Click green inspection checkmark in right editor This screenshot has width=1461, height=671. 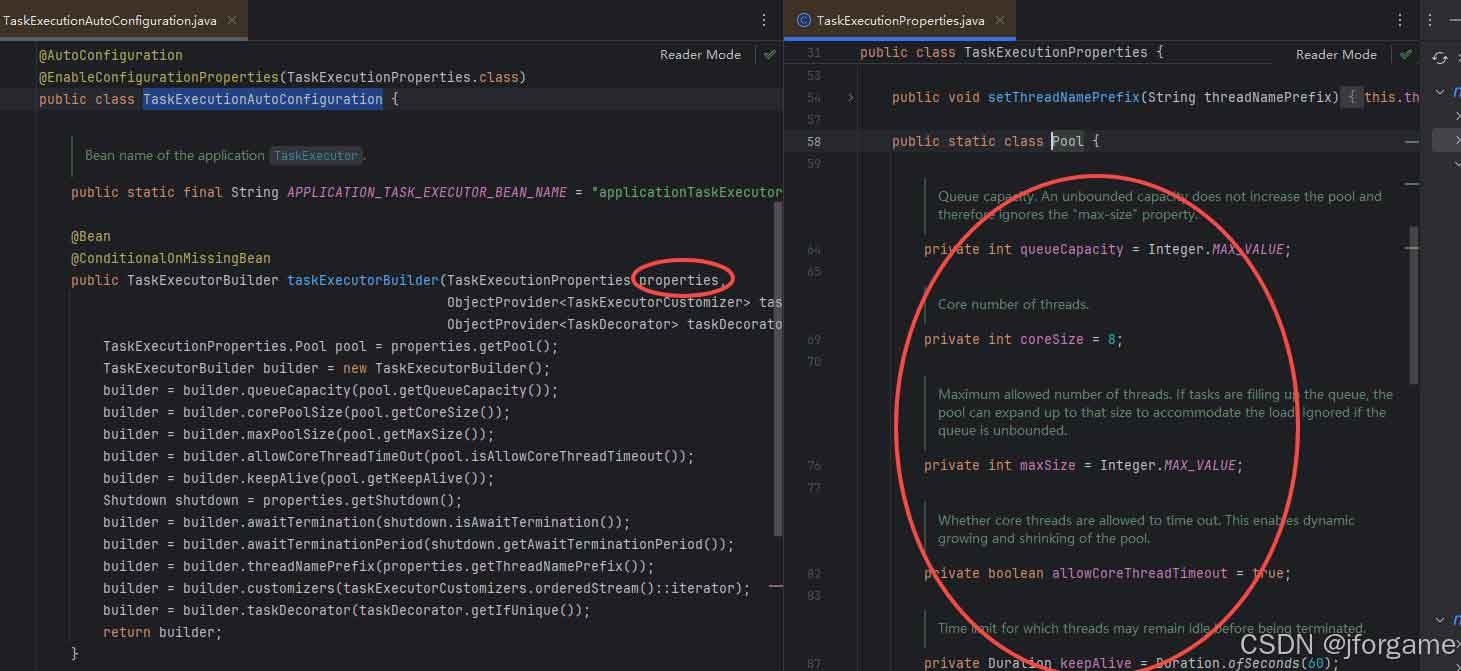1406,55
